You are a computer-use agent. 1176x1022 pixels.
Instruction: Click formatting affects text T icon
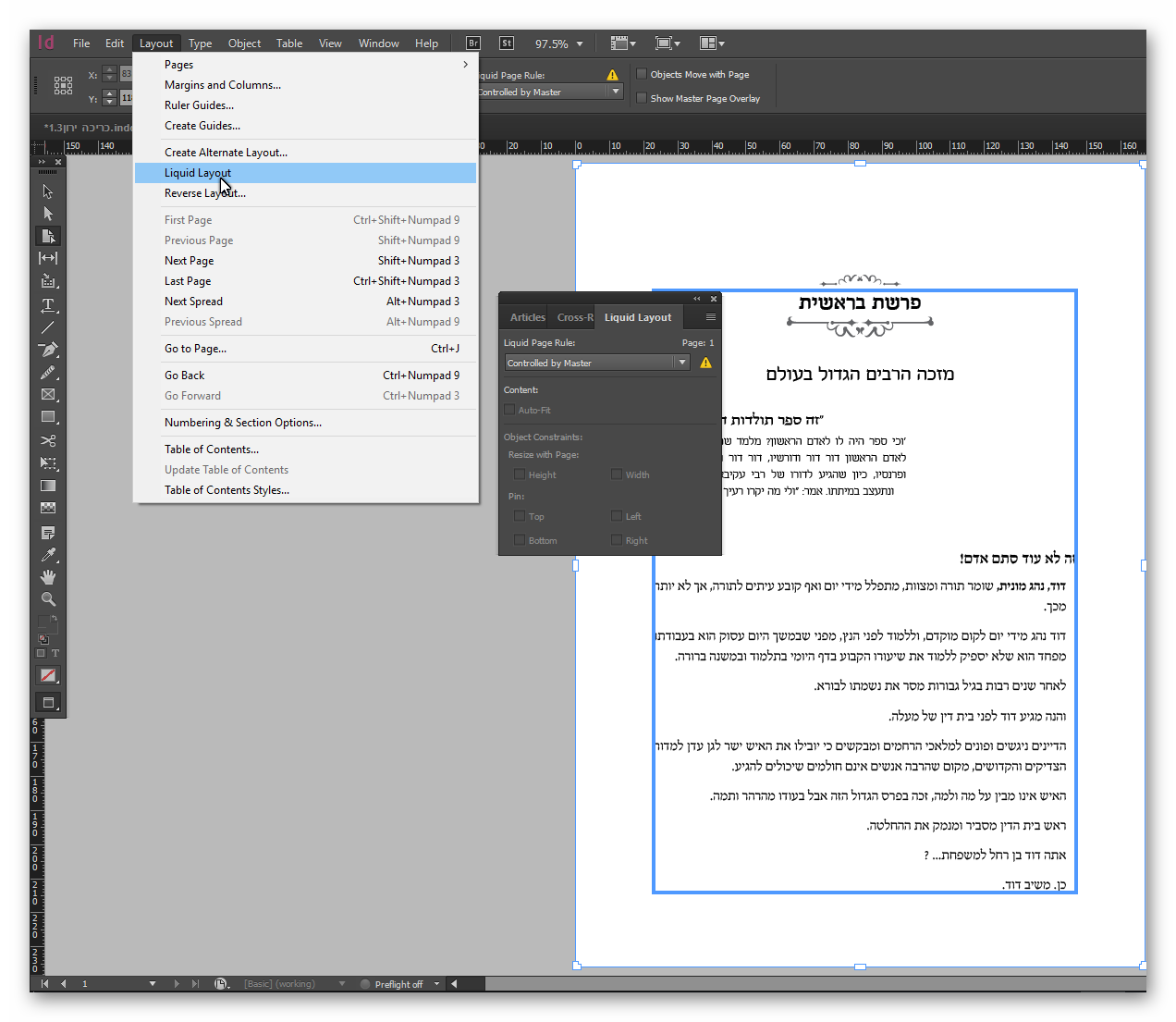coord(55,653)
